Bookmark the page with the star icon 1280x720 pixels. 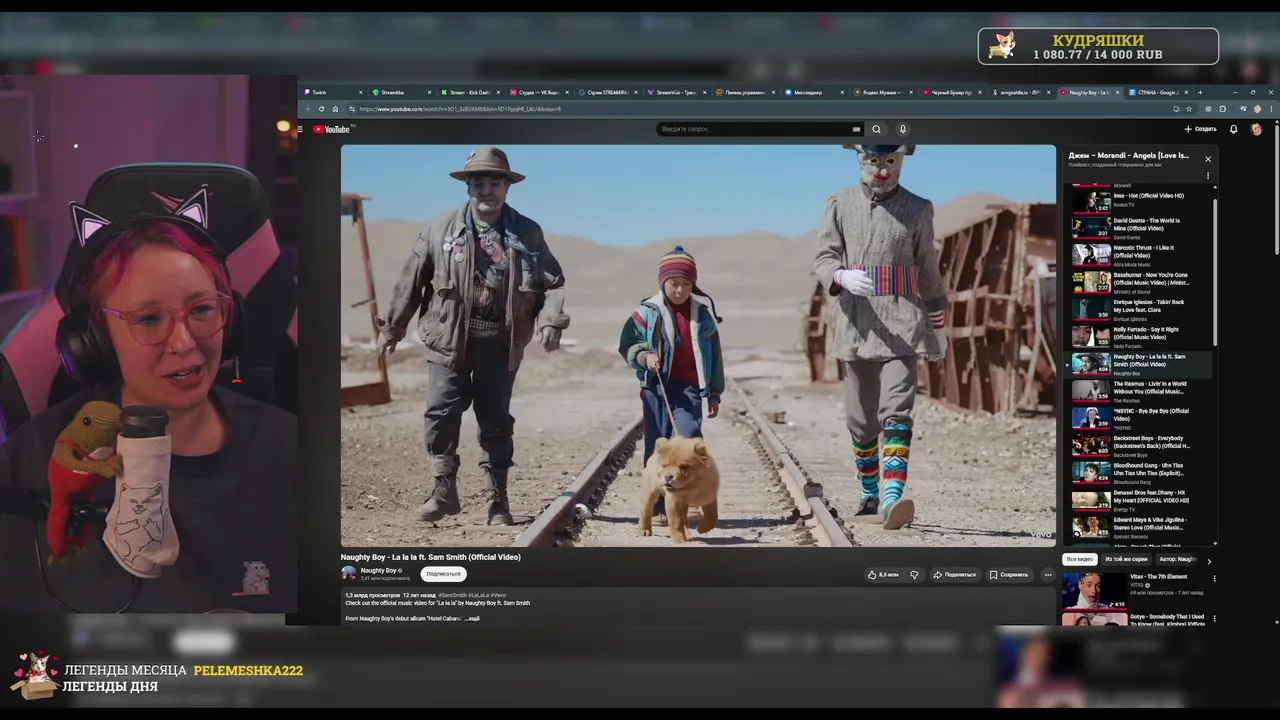pyautogui.click(x=1189, y=109)
